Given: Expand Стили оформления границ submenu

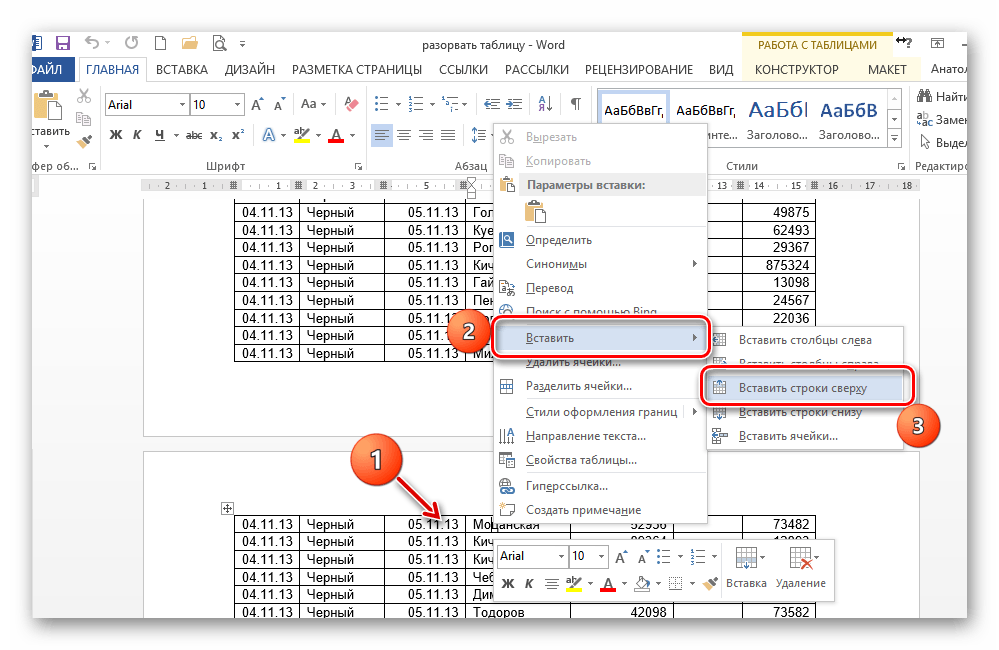Looking at the screenshot, I should [x=600, y=412].
